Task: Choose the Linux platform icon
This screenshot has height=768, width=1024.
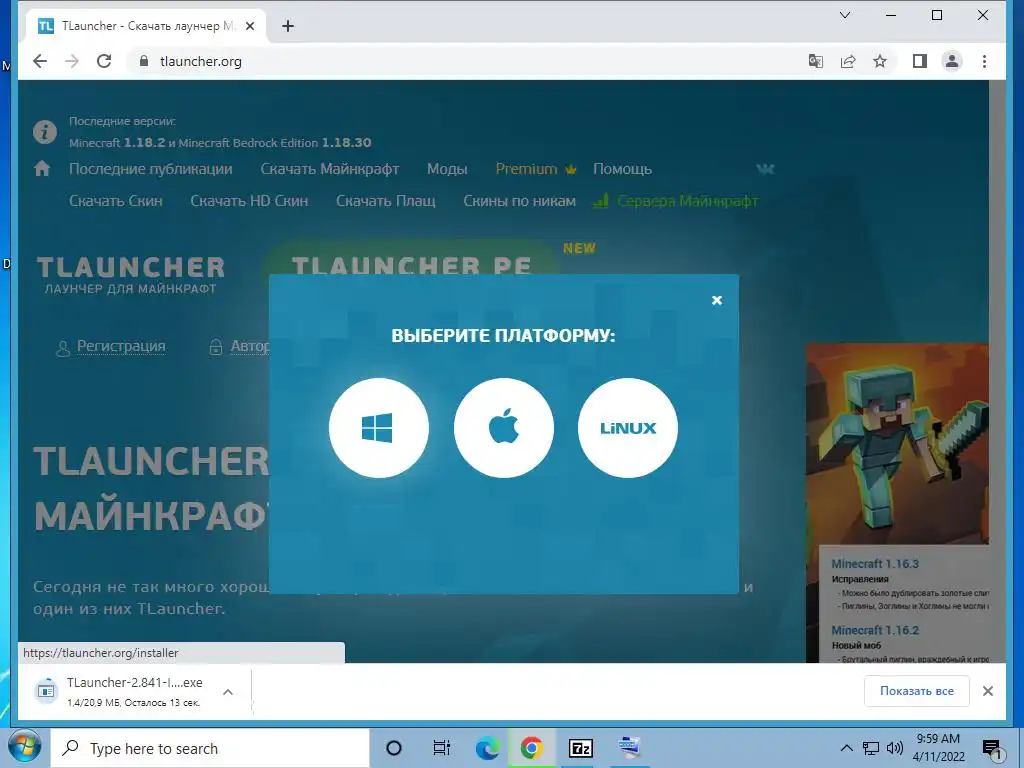Action: 628,428
